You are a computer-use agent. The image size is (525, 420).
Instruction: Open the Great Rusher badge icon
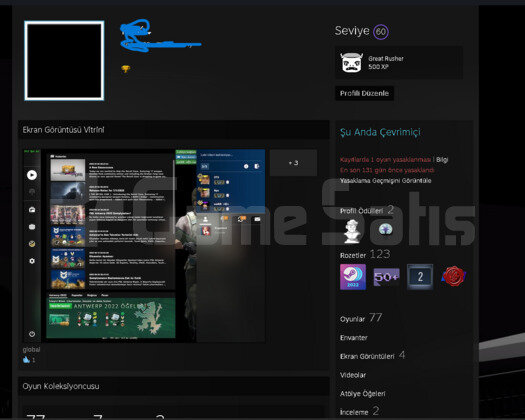click(x=351, y=63)
